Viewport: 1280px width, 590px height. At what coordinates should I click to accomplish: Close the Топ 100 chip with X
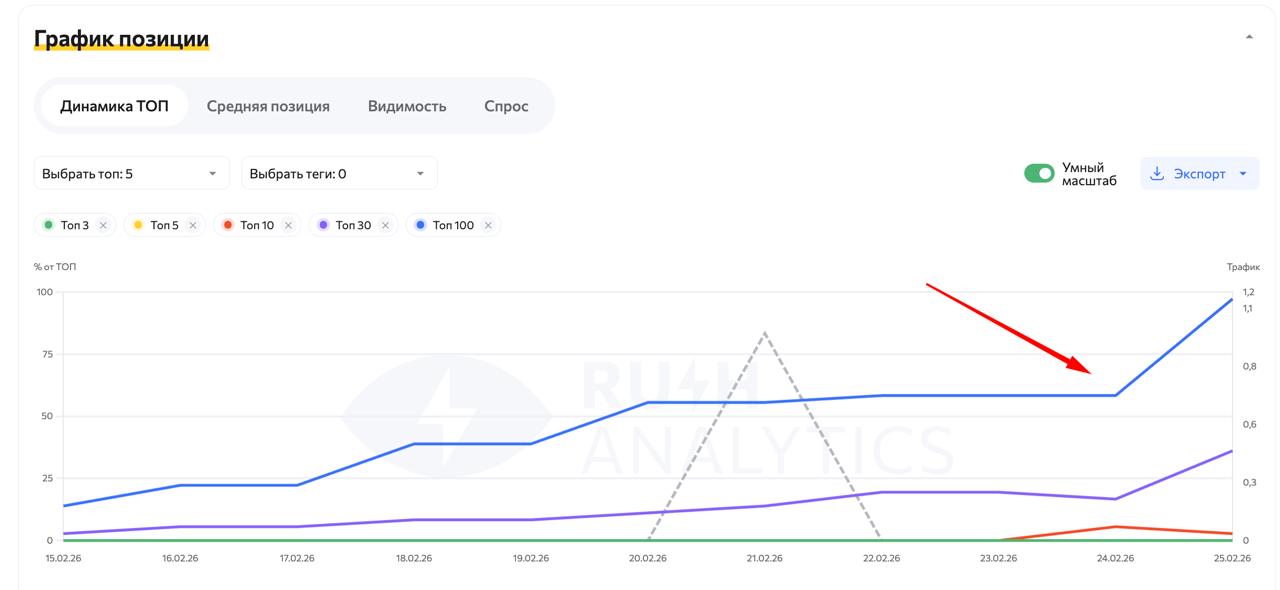[x=488, y=225]
